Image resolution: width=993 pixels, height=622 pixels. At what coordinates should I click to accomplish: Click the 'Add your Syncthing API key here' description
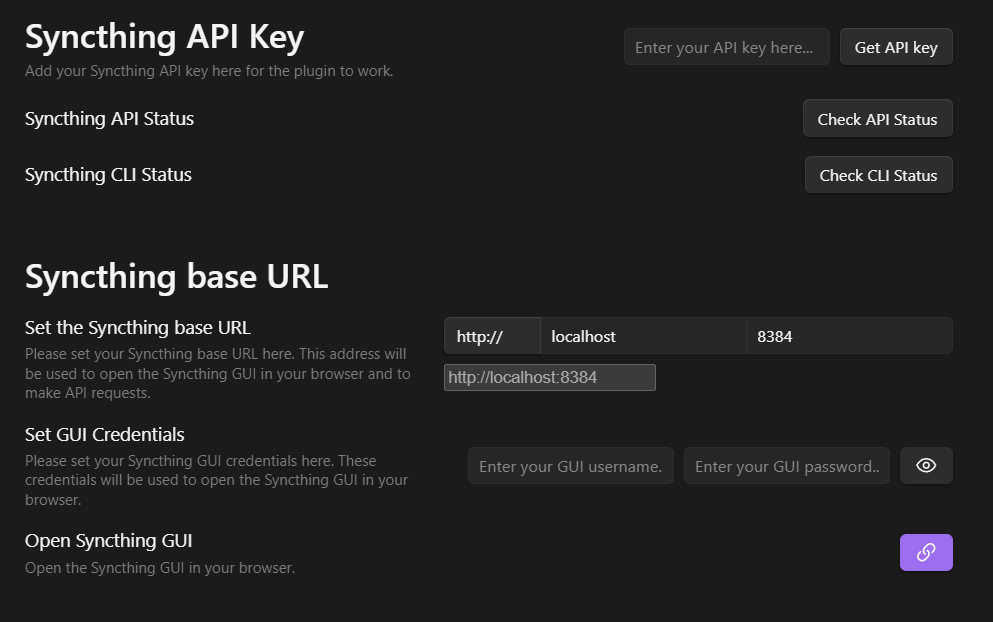[x=209, y=71]
